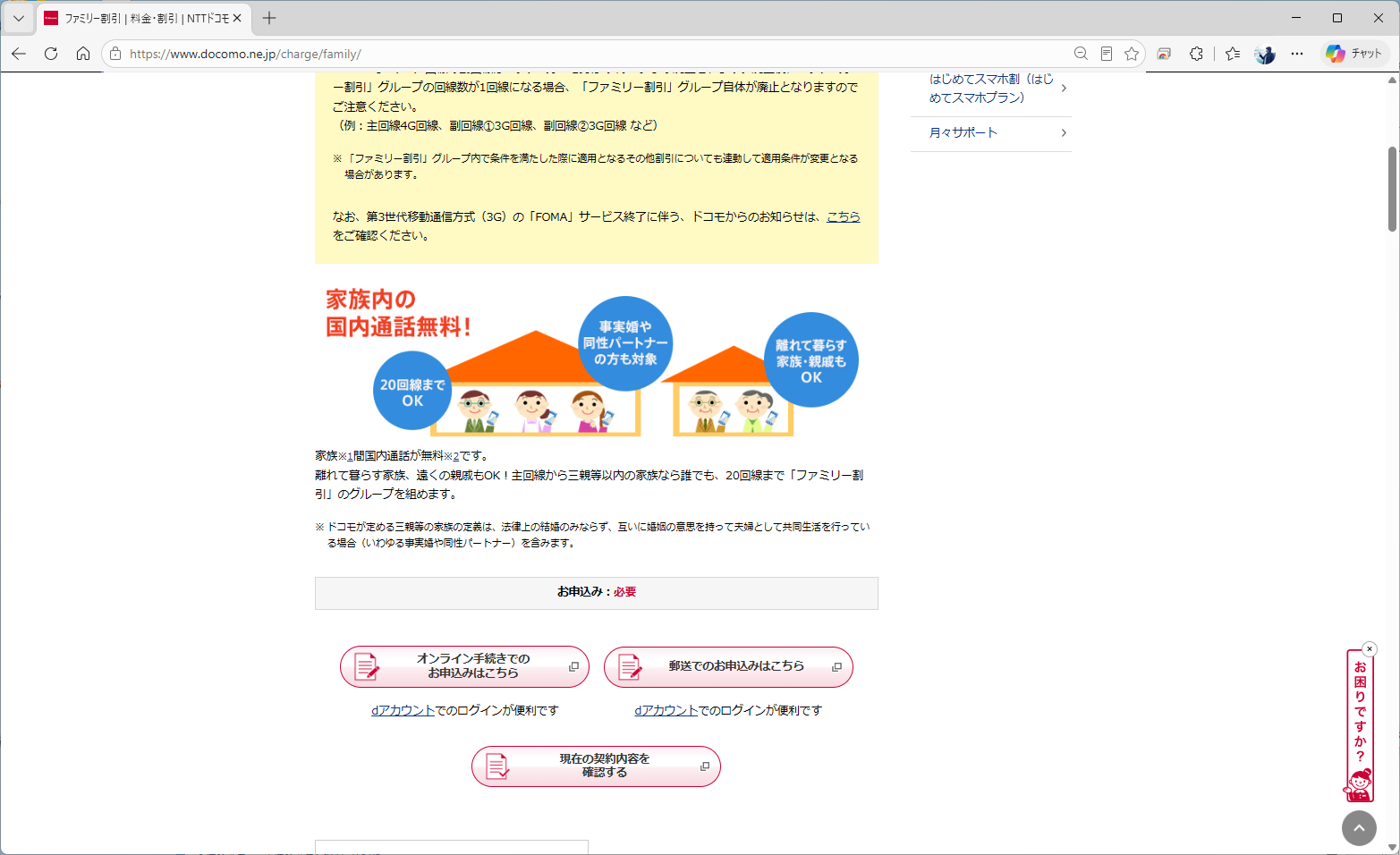
Task: Click the multicolored stacked-windows extension icon
Action: (x=1164, y=54)
